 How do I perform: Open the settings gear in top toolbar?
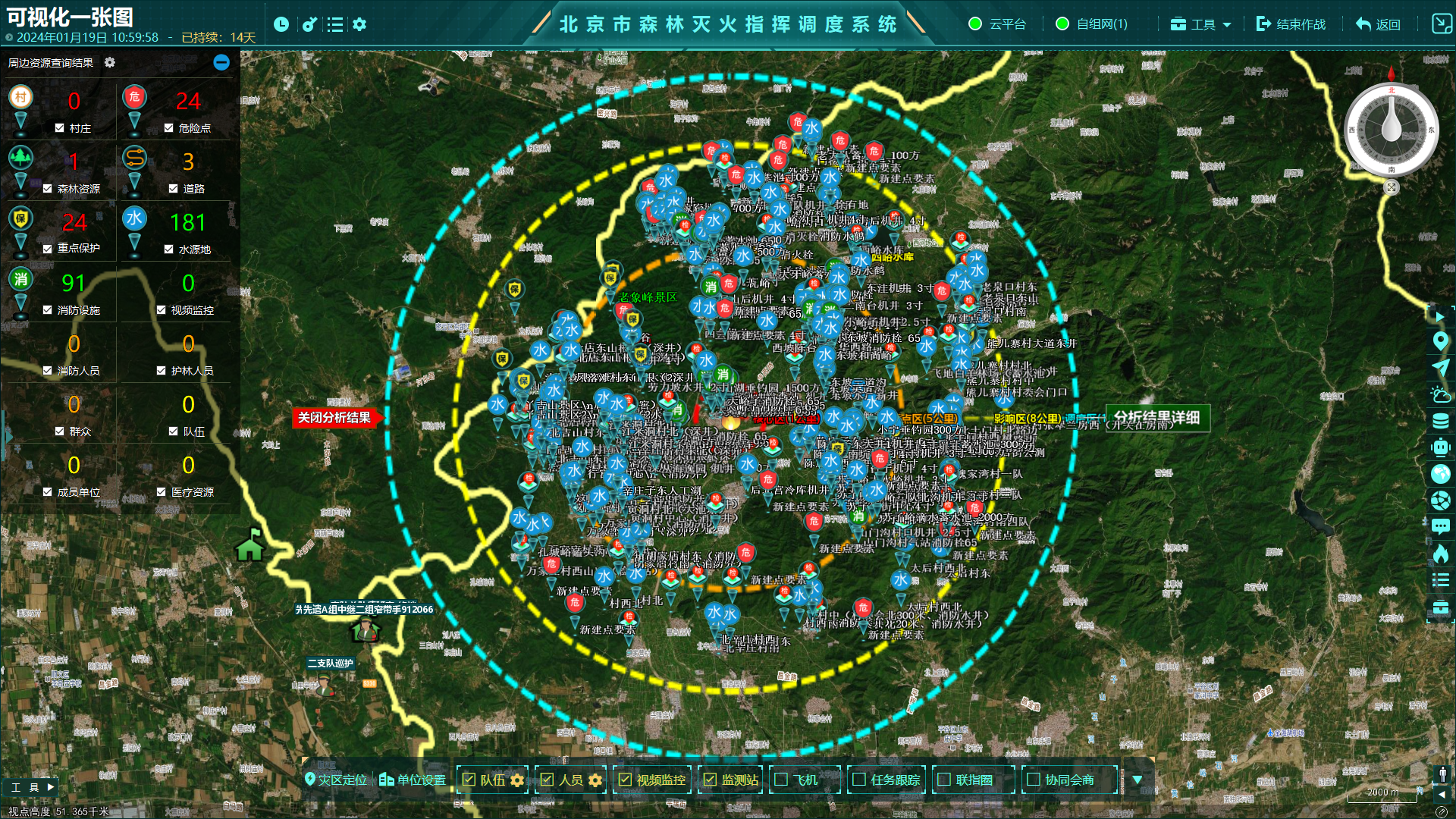(359, 24)
